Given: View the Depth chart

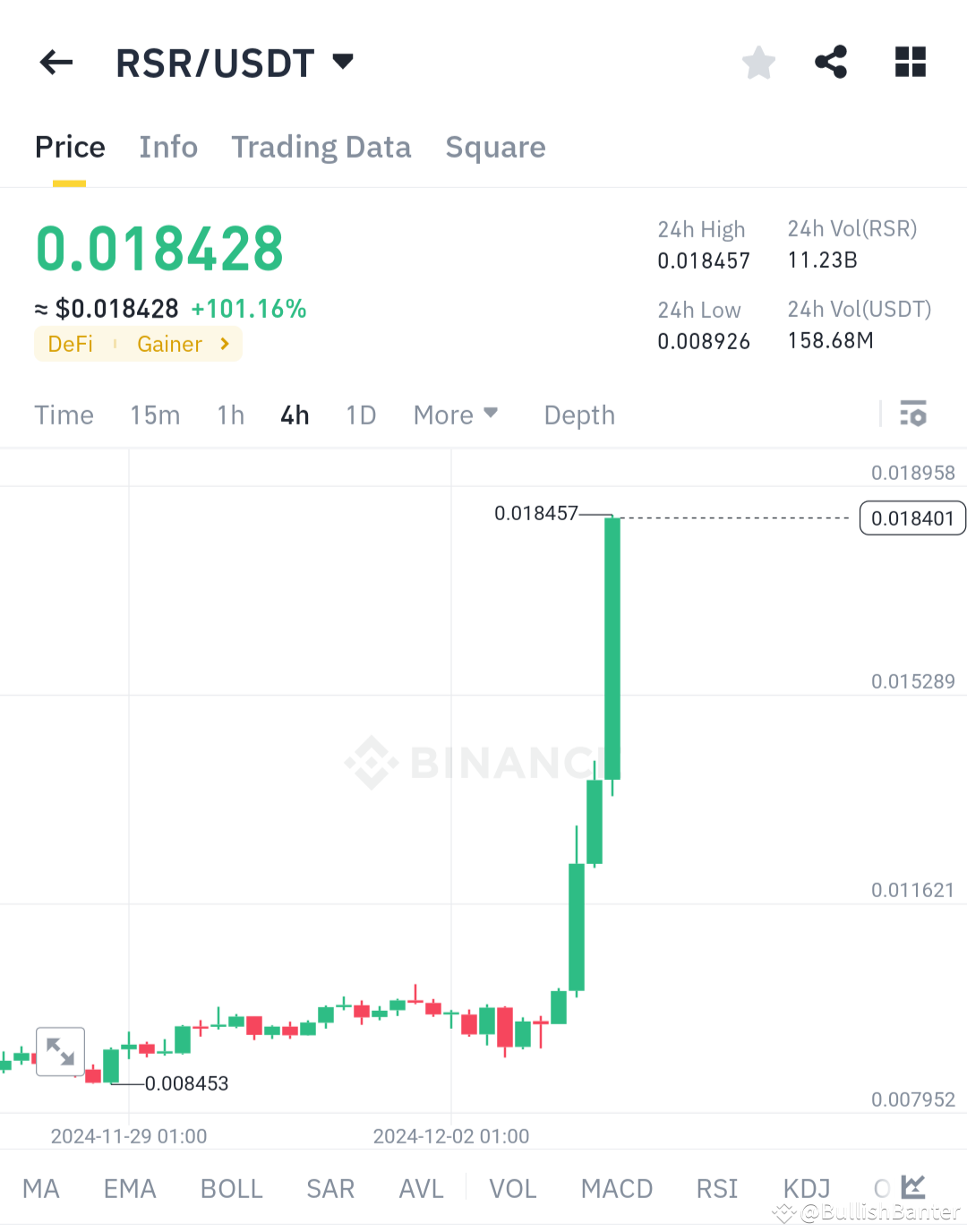Looking at the screenshot, I should point(578,414).
